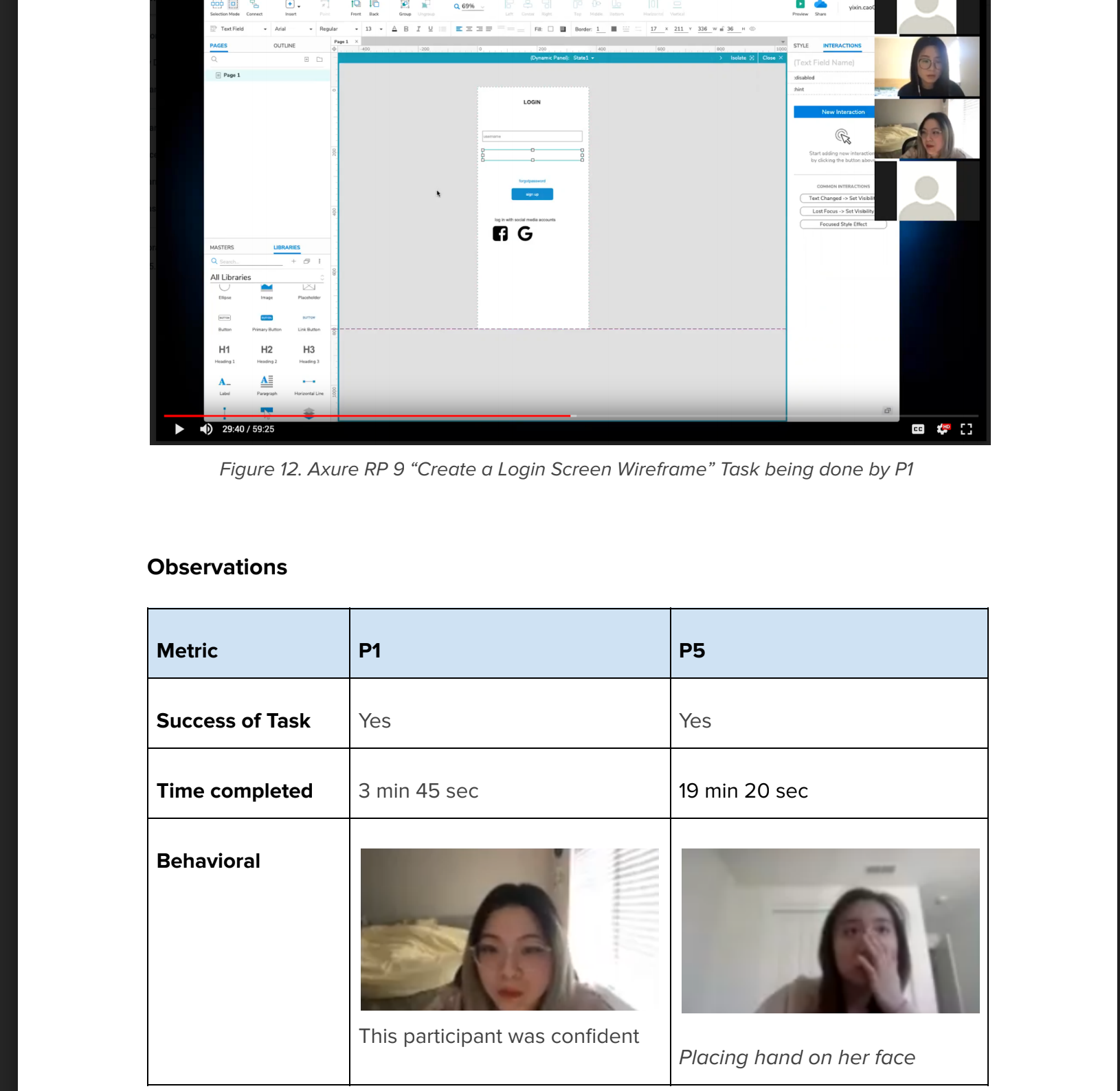Toggle bold formatting
Screen dimensions: 1120x1091
pyautogui.click(x=405, y=28)
